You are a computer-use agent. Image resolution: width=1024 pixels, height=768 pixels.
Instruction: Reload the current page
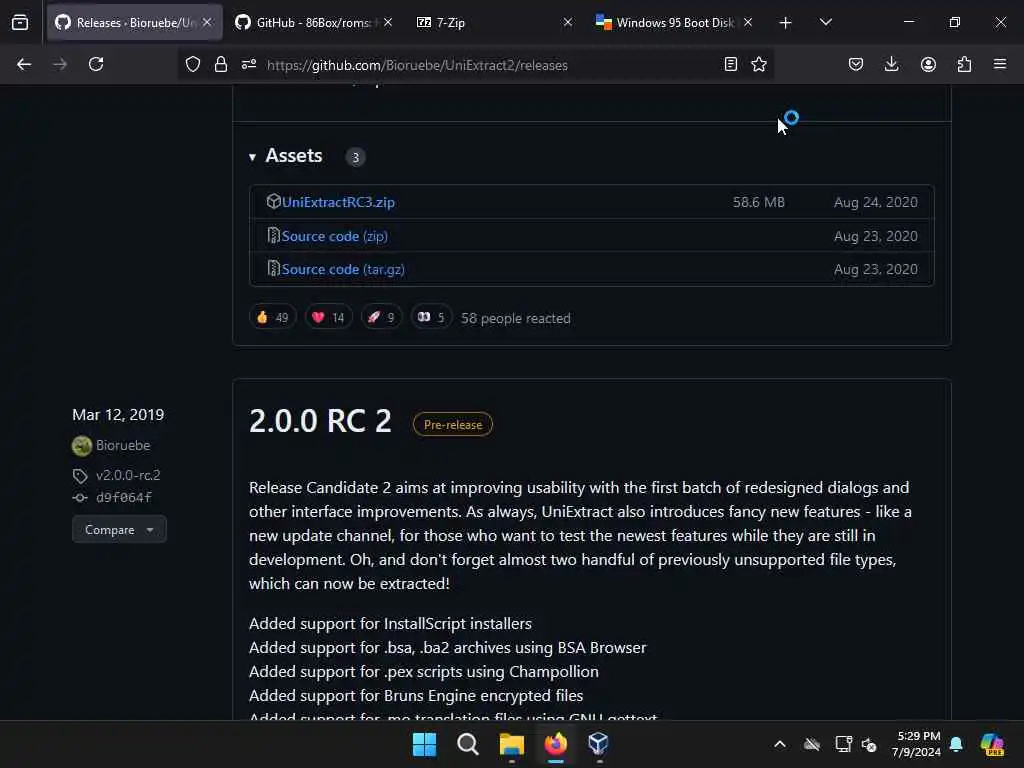[x=96, y=64]
